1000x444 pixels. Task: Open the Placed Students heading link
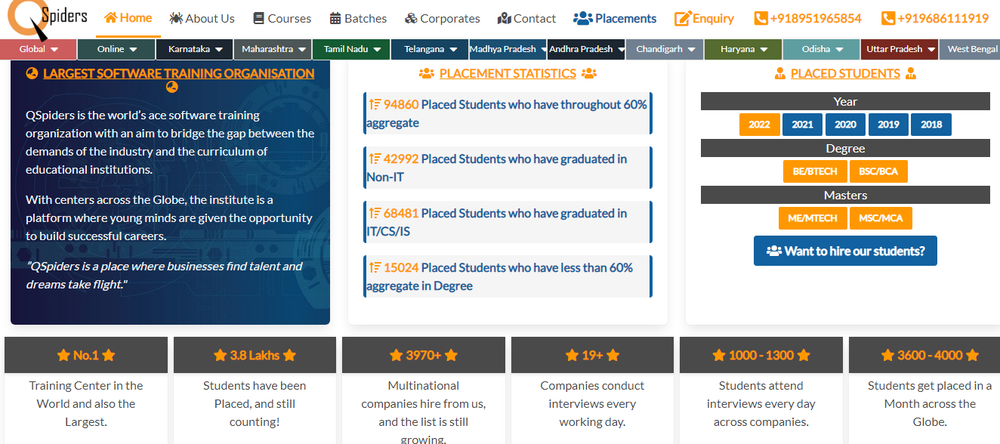click(845, 73)
